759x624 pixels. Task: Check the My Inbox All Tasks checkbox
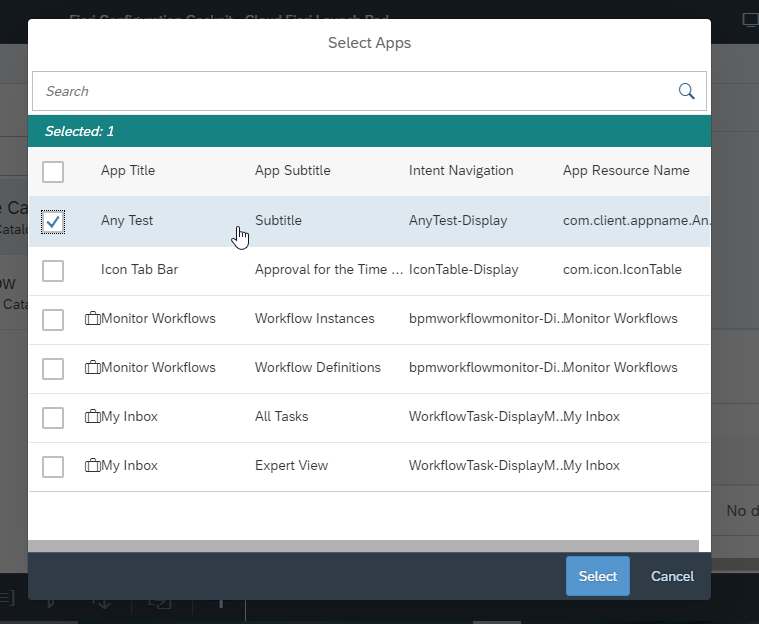click(x=53, y=417)
